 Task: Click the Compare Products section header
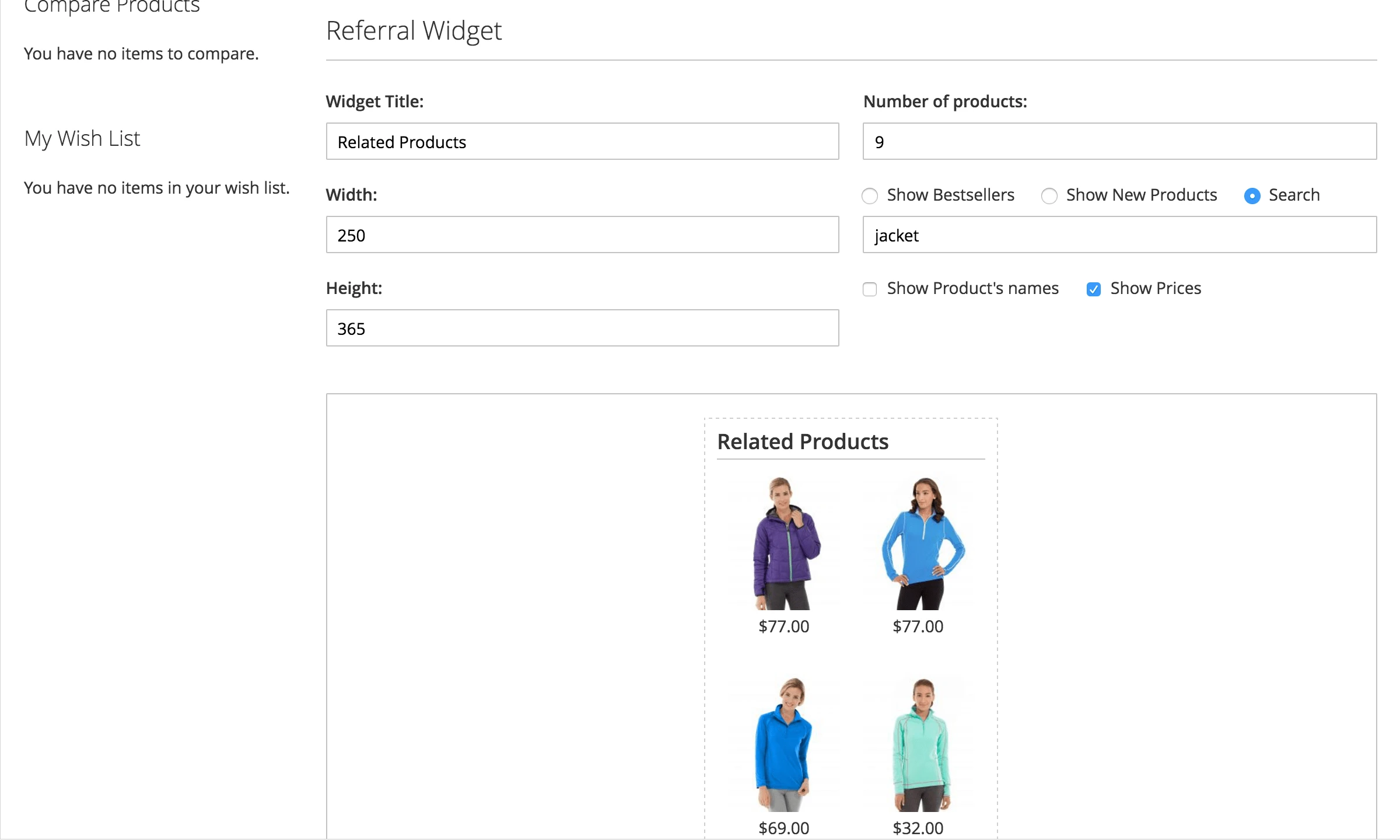pyautogui.click(x=111, y=6)
